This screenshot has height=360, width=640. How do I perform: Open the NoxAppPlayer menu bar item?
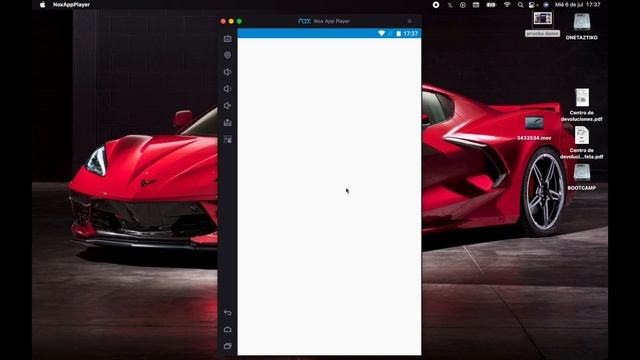pos(71,4)
